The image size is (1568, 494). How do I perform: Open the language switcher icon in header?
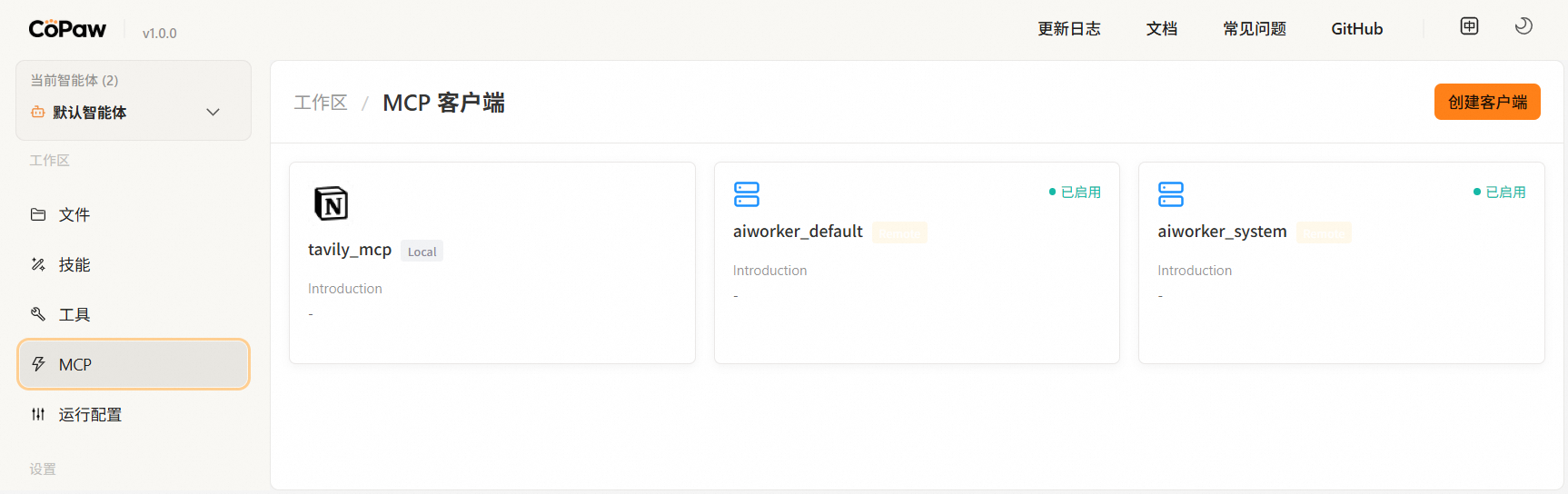1469,26
